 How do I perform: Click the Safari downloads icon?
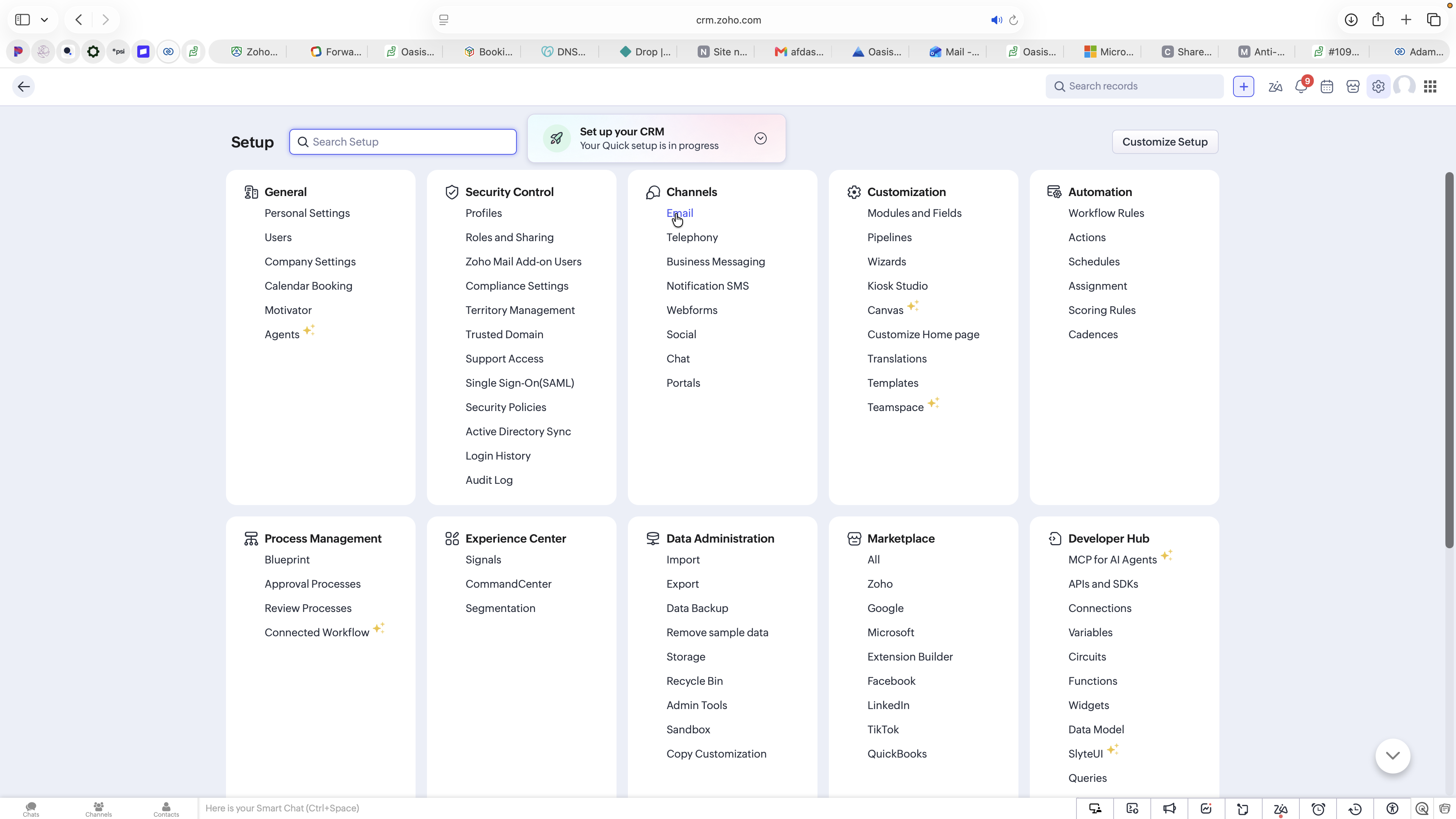(x=1351, y=20)
